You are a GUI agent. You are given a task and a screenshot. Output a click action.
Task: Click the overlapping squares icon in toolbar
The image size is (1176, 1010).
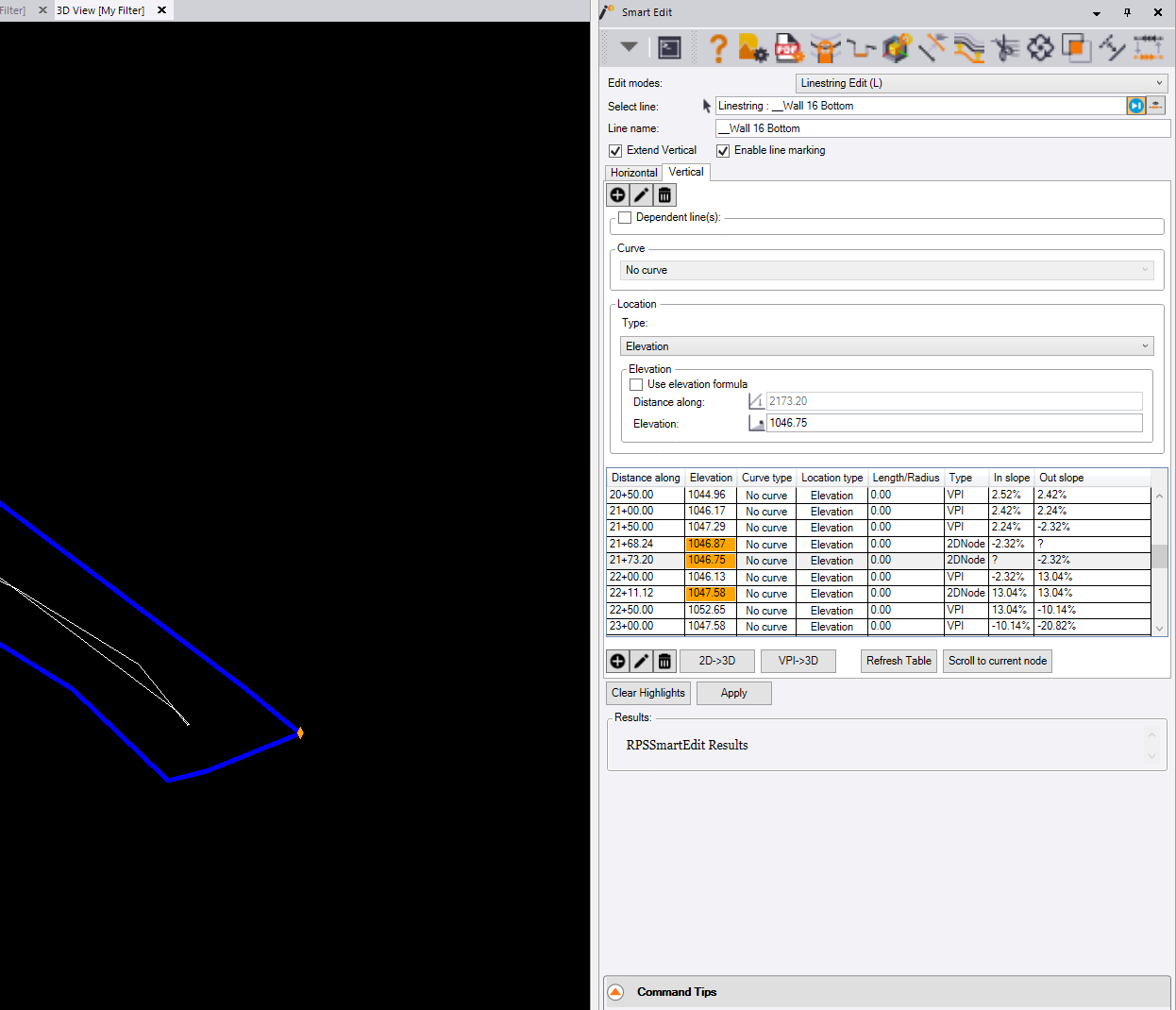[x=1076, y=47]
